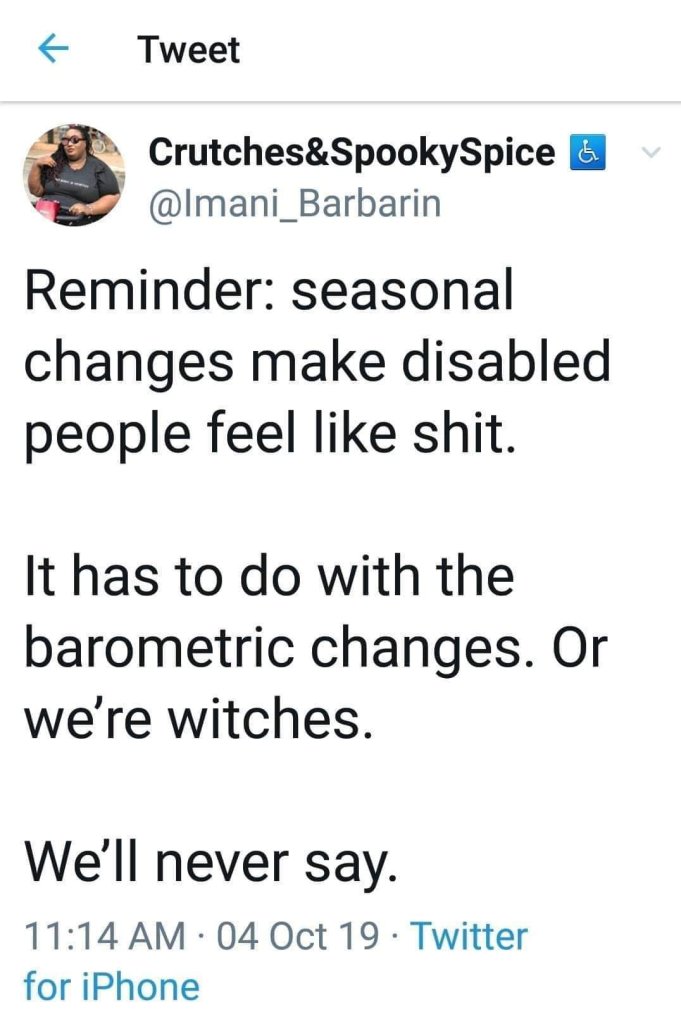The image size is (681, 1024).
Task: Select the "Reminder: seasonal" first tweet line
Action: [267, 293]
